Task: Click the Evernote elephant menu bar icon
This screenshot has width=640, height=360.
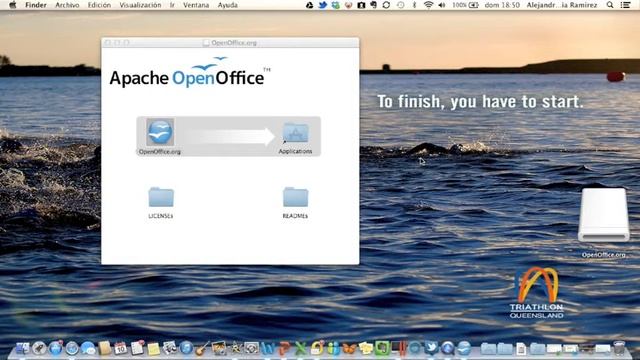Action: pos(373,5)
